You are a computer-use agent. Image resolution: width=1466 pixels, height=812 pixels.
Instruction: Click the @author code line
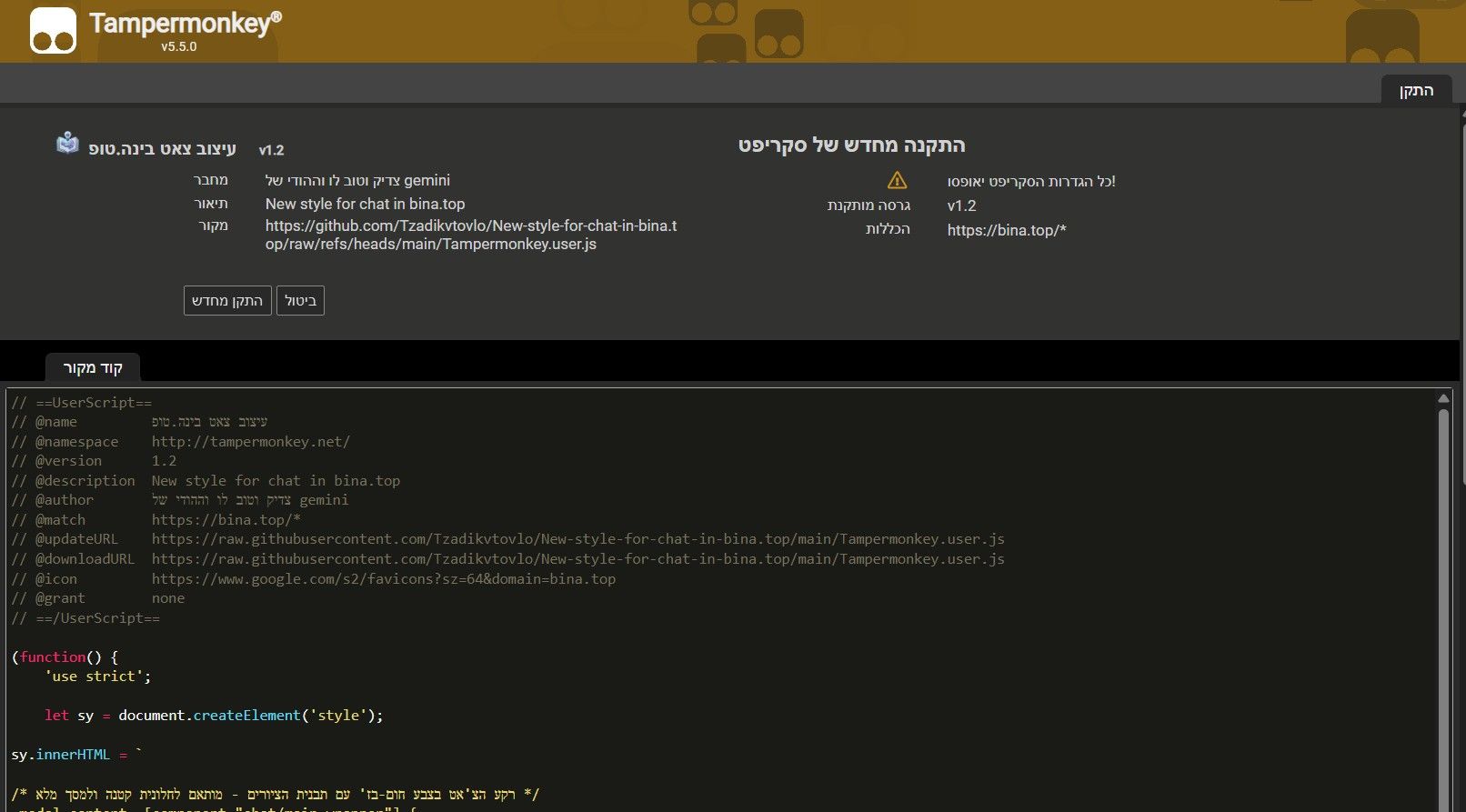[x=180, y=500]
